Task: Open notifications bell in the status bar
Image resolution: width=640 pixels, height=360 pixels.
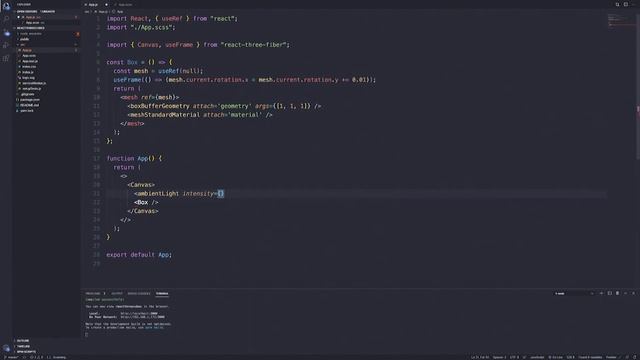Action: [635, 357]
